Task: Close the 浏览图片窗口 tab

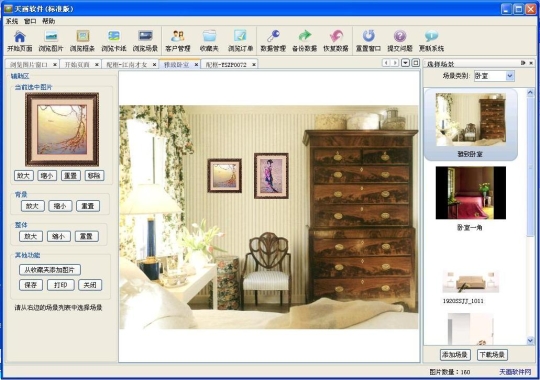Action: tap(55, 64)
